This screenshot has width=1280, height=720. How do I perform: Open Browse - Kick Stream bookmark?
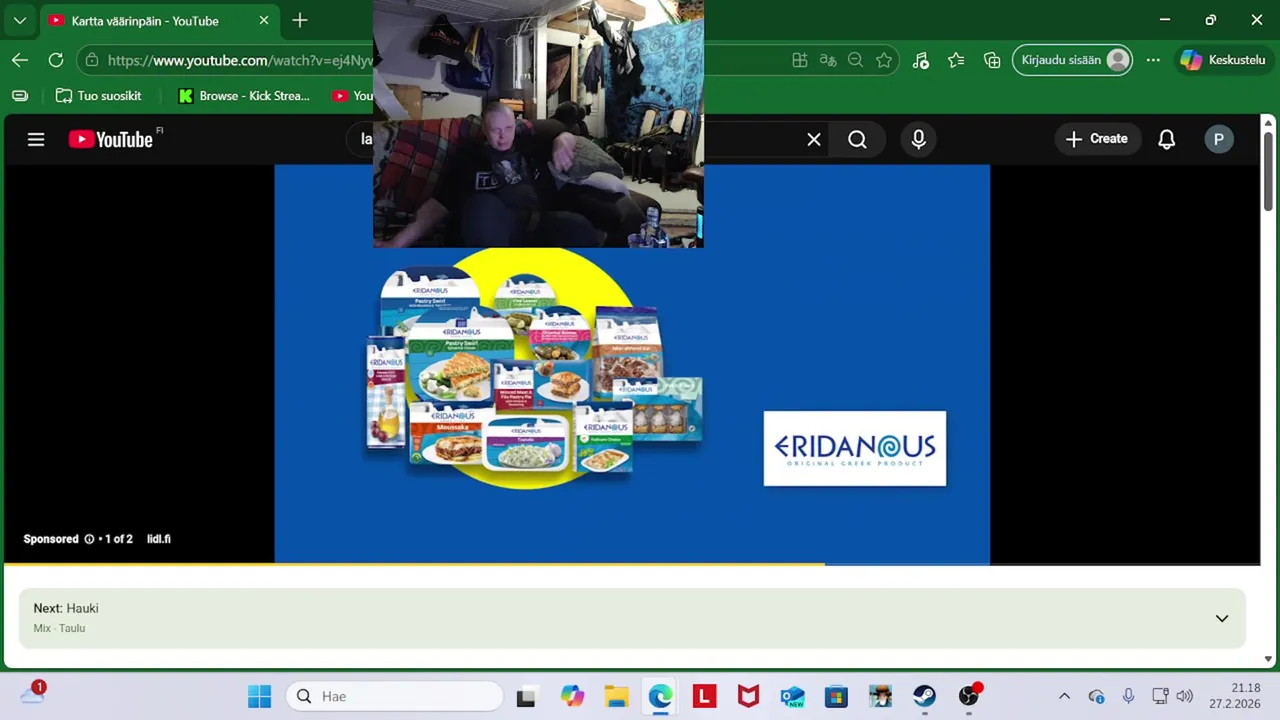(244, 96)
